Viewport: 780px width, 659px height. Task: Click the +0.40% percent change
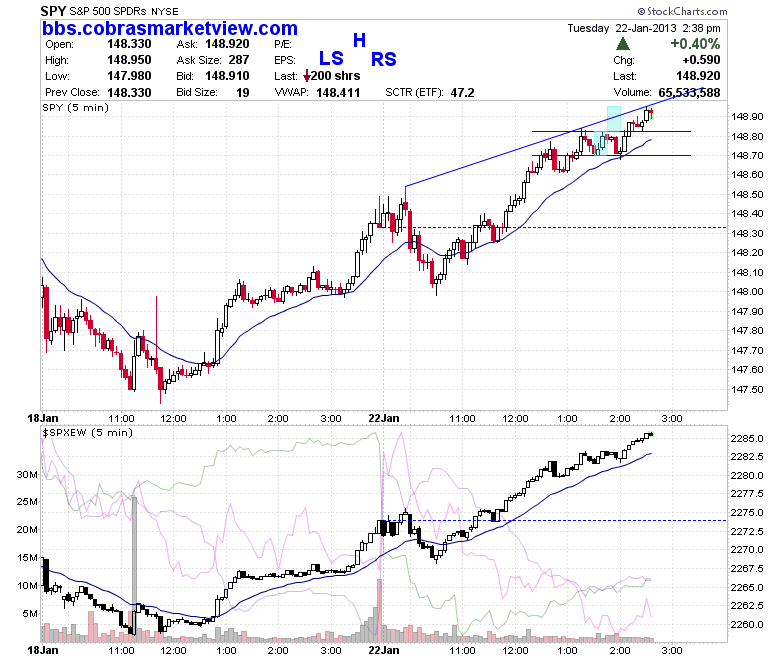pyautogui.click(x=695, y=44)
